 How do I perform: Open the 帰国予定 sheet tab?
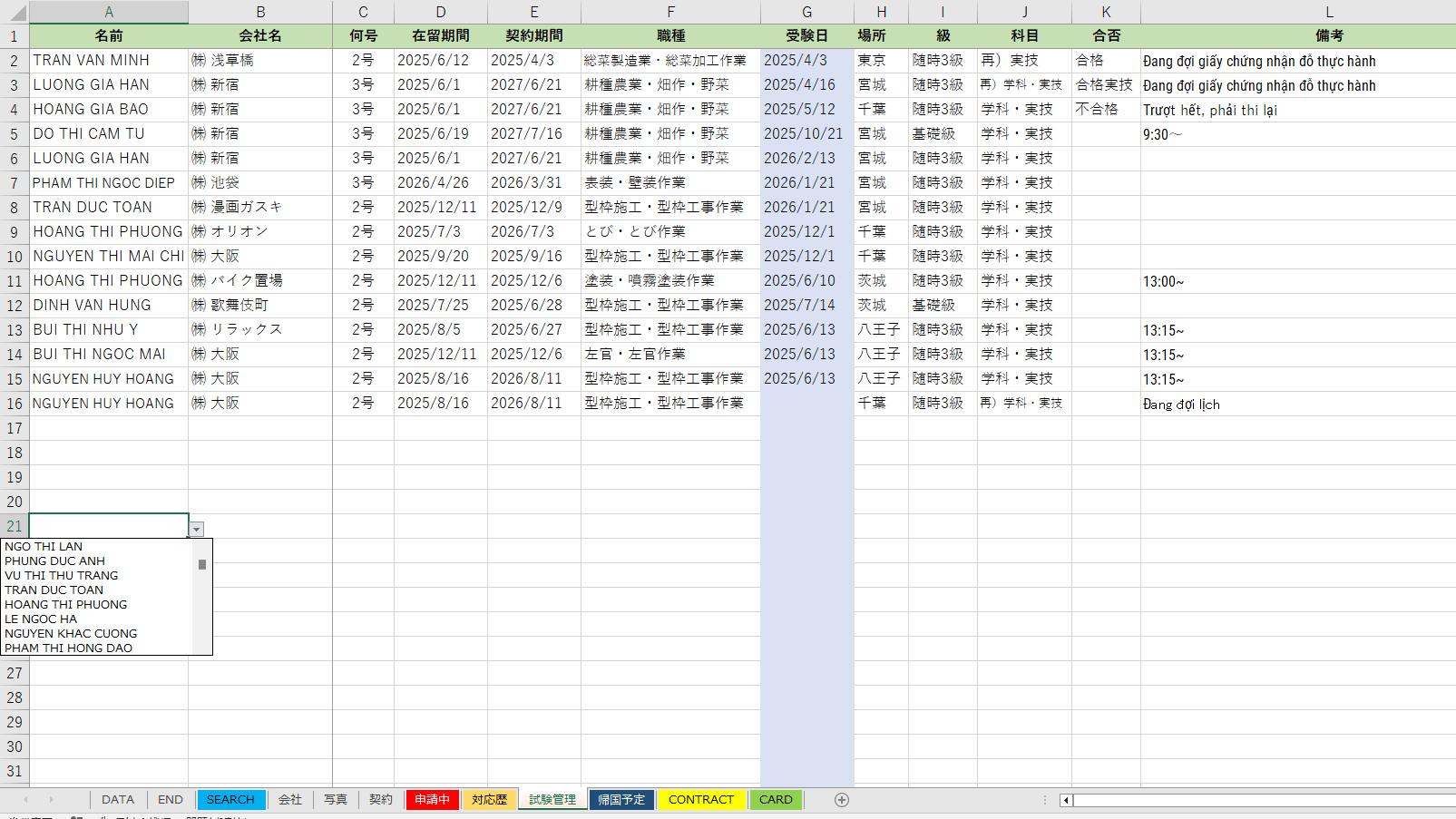(x=621, y=800)
